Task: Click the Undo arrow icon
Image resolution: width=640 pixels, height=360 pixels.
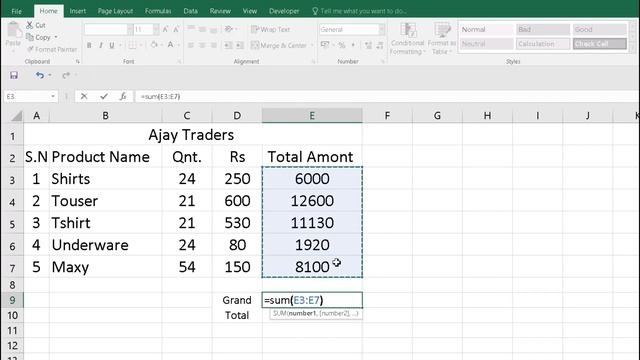Action: pyautogui.click(x=39, y=75)
